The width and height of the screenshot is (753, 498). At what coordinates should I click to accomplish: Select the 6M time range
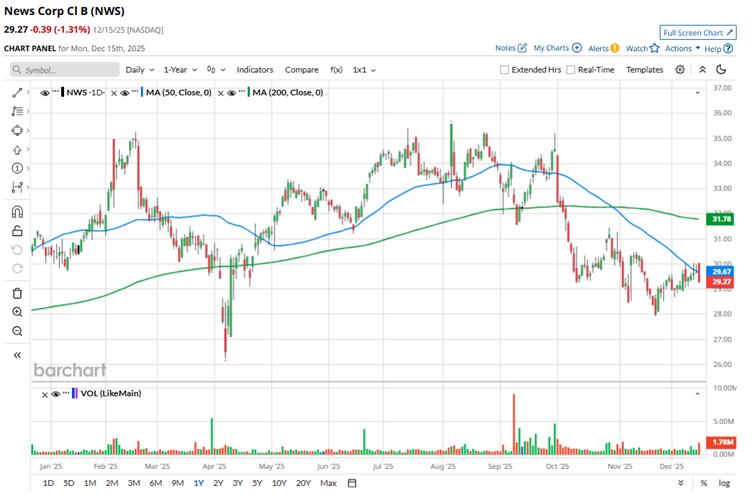pos(156,483)
